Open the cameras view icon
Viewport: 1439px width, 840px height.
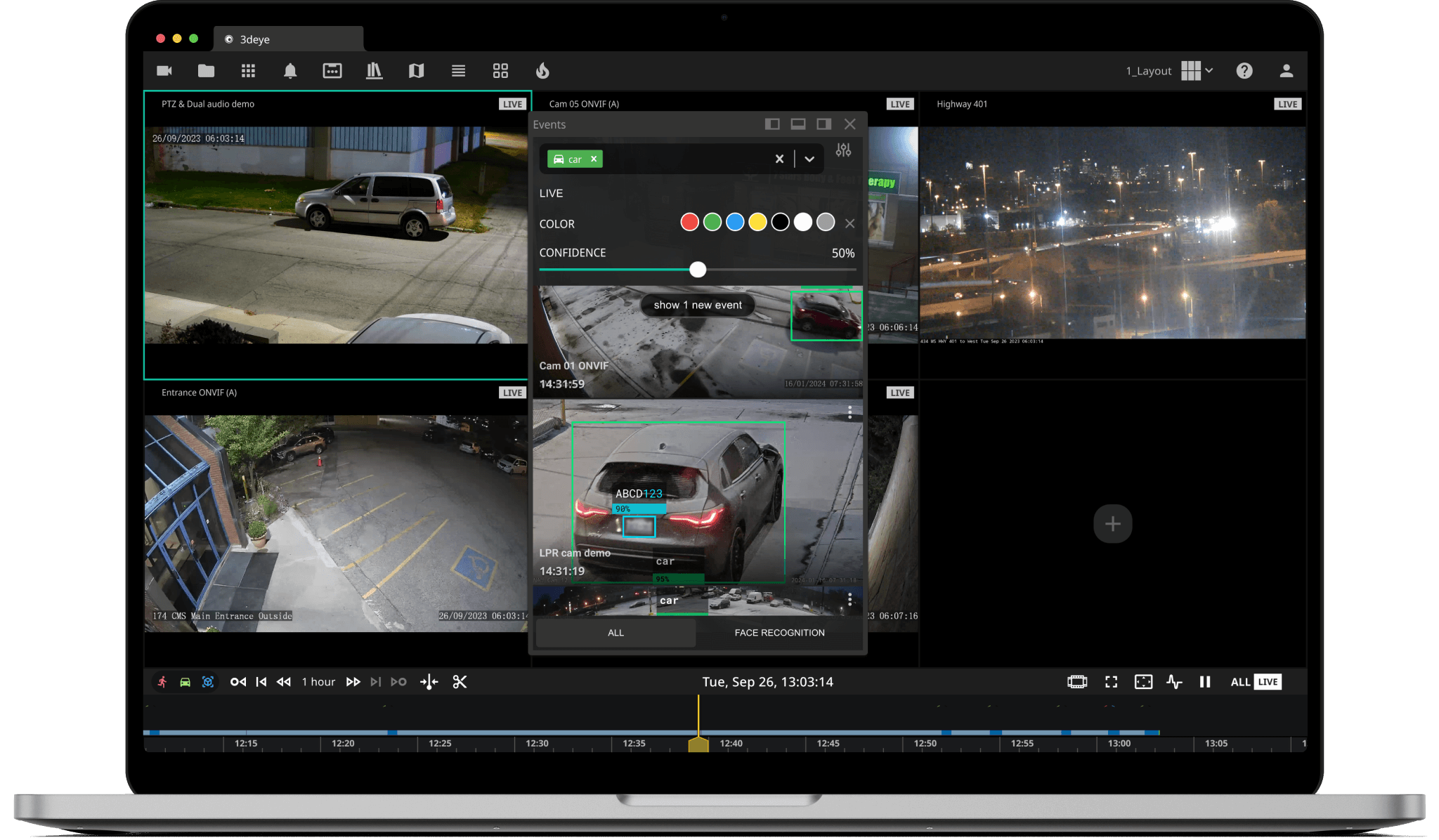point(164,70)
